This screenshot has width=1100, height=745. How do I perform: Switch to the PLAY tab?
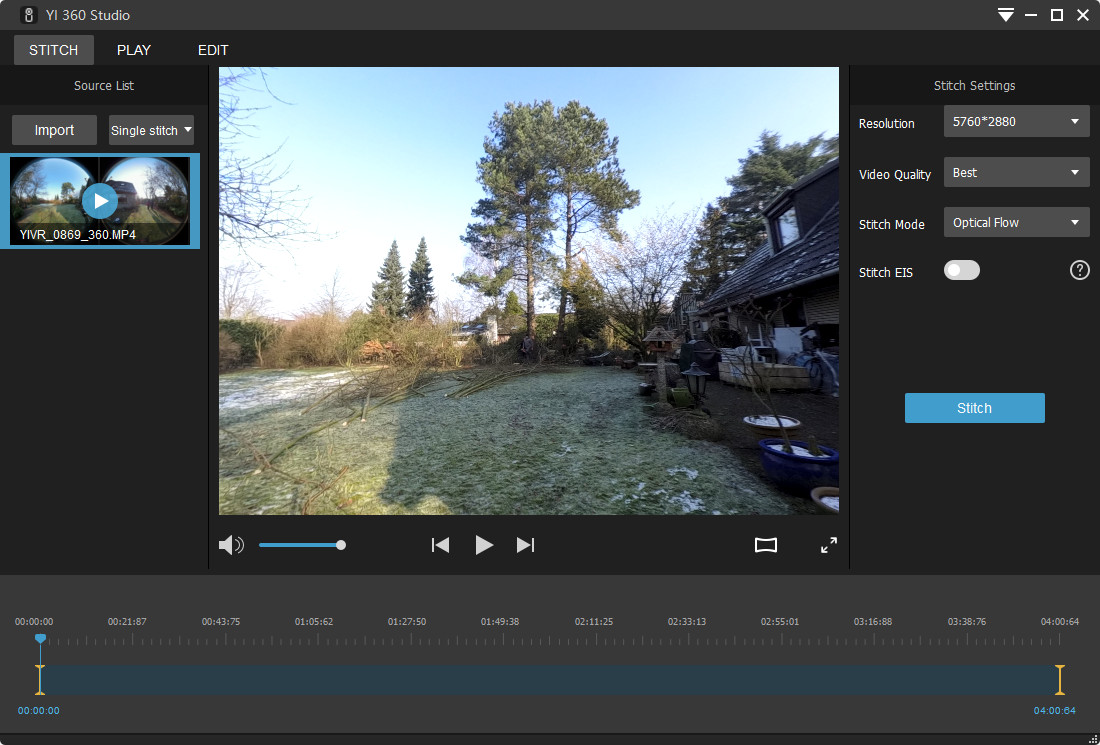click(134, 50)
